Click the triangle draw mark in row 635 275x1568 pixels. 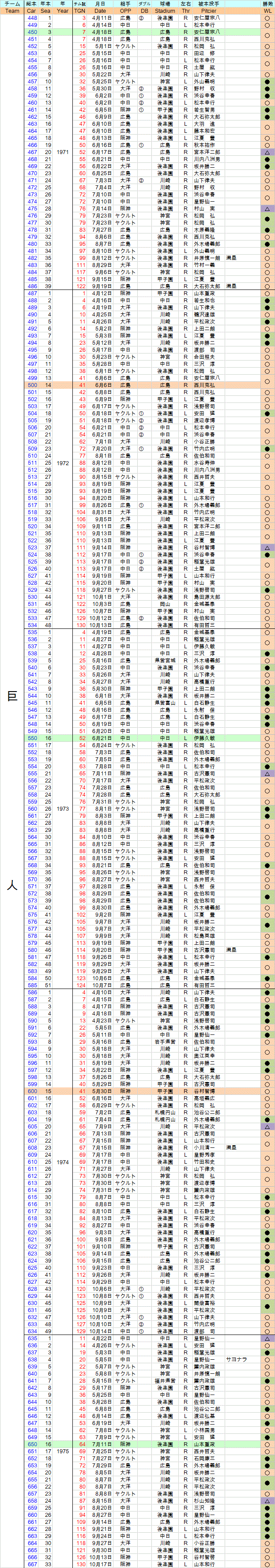(x=267, y=1338)
